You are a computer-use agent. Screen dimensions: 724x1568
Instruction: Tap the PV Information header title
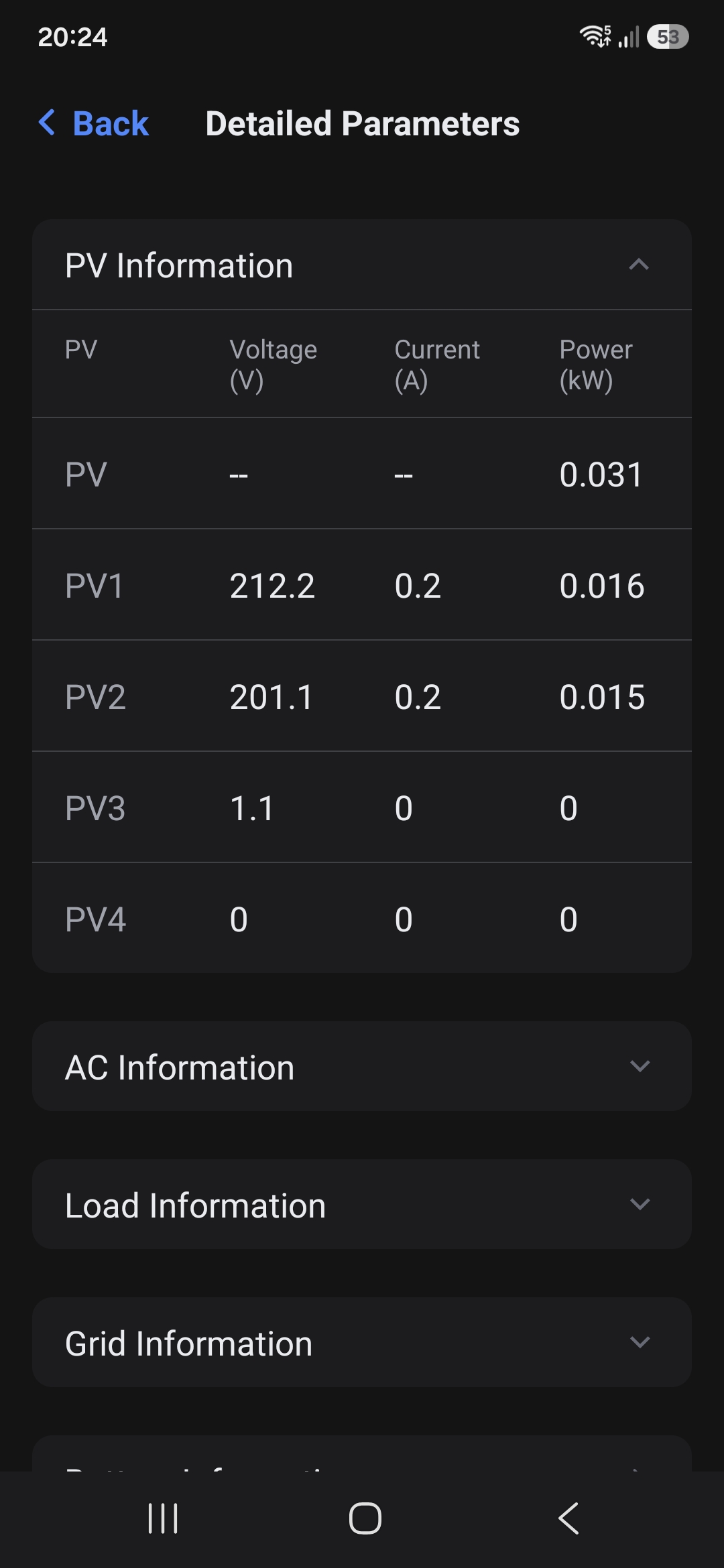pyautogui.click(x=179, y=265)
